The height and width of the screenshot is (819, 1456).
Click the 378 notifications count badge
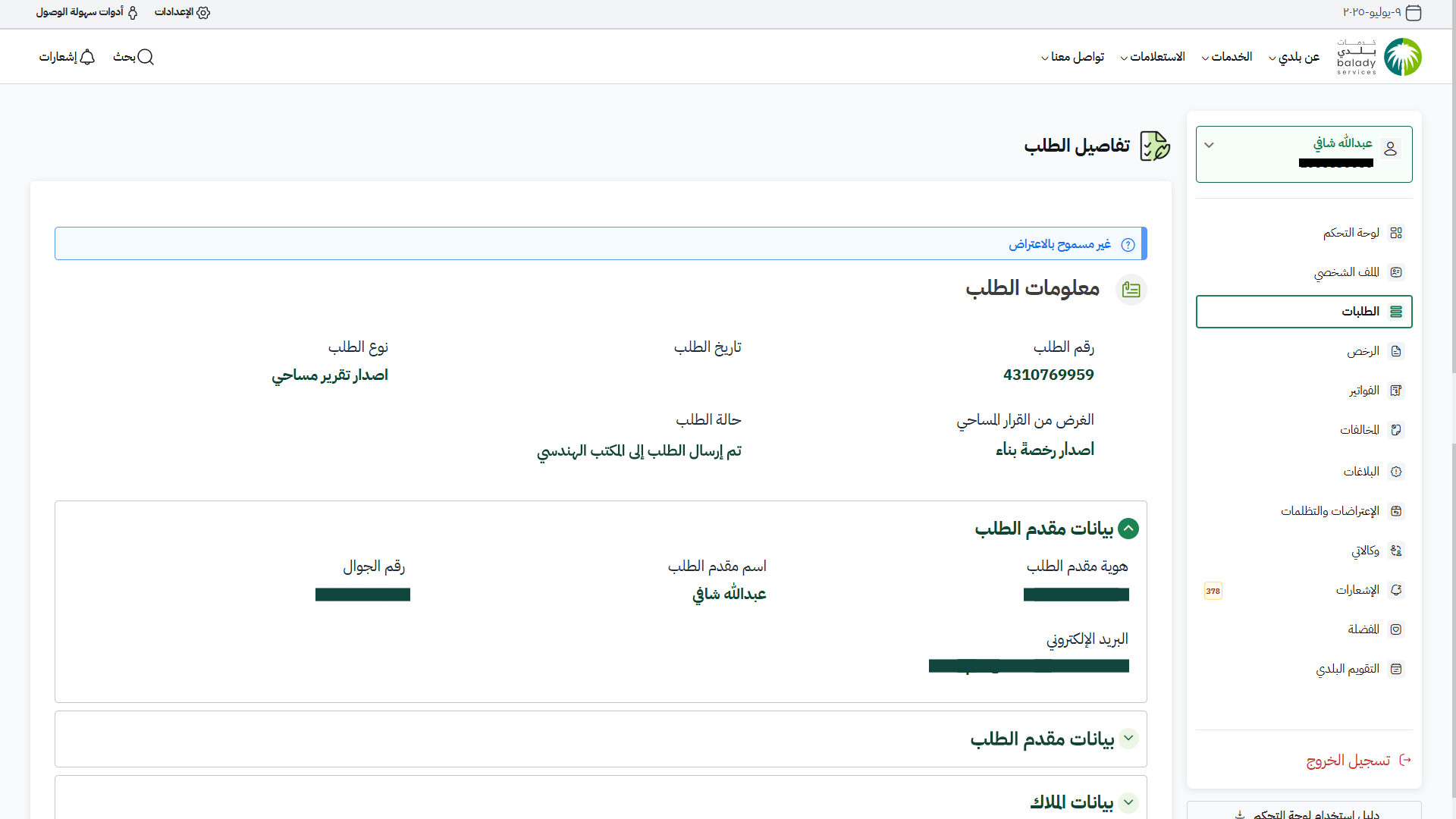click(1213, 591)
